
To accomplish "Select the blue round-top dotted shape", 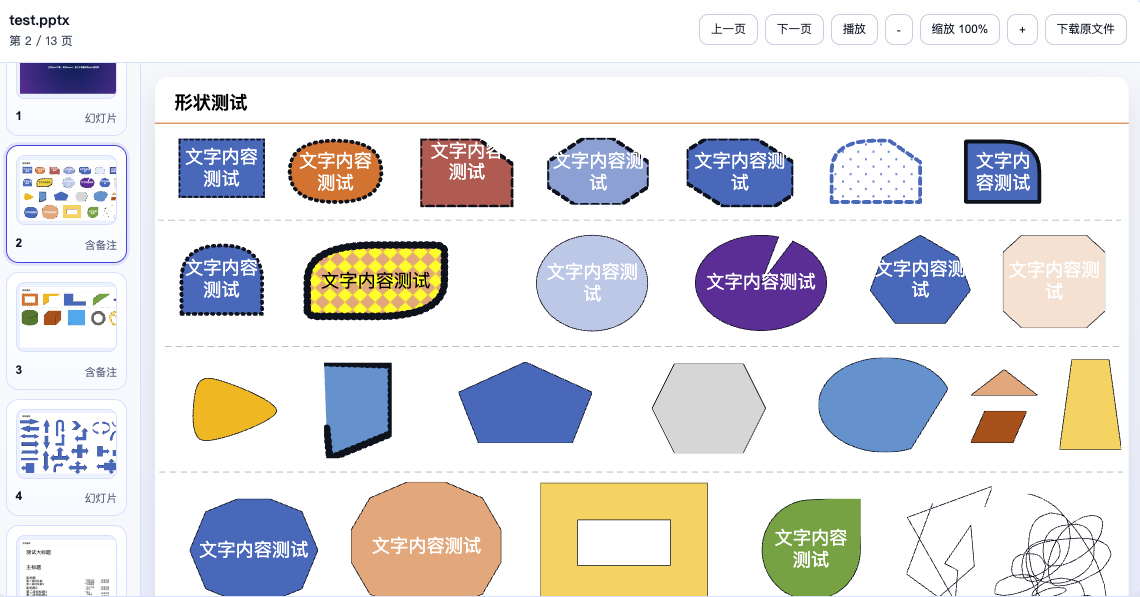I will pyautogui.click(x=221, y=279).
